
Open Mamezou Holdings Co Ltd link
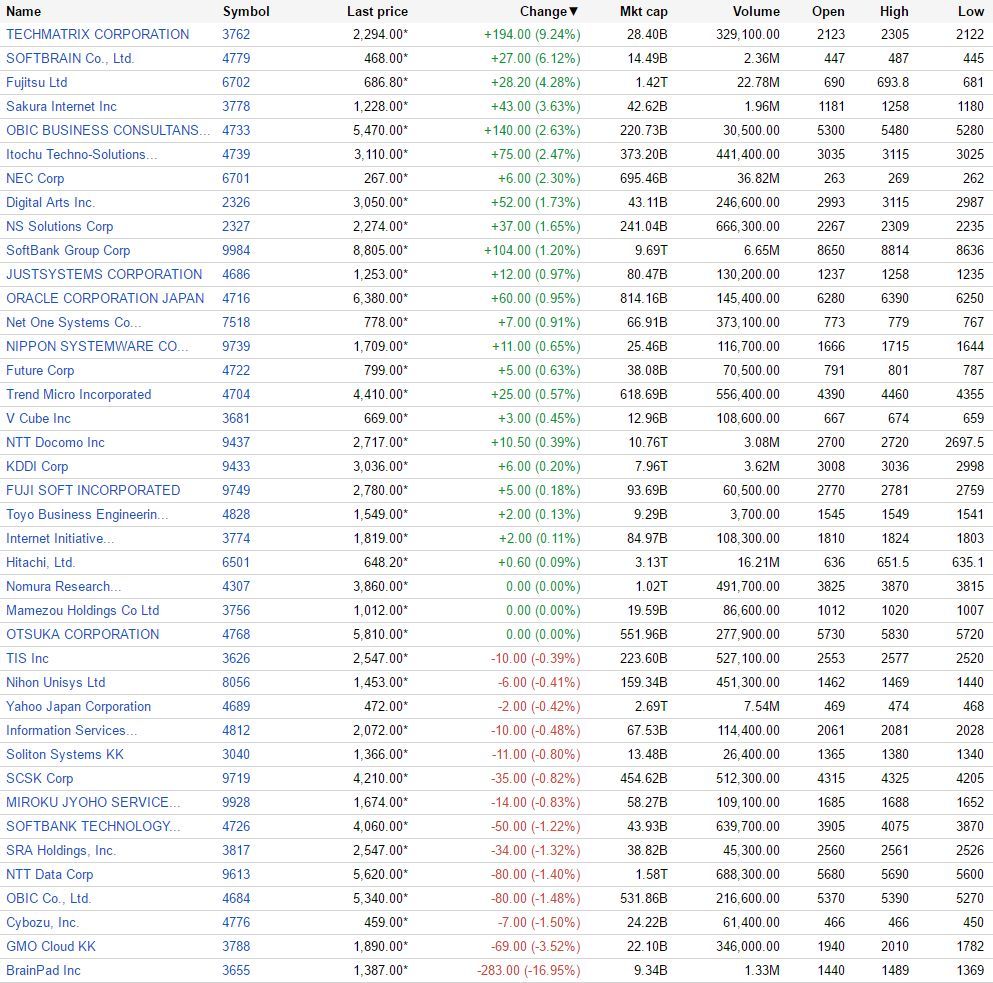82,611
